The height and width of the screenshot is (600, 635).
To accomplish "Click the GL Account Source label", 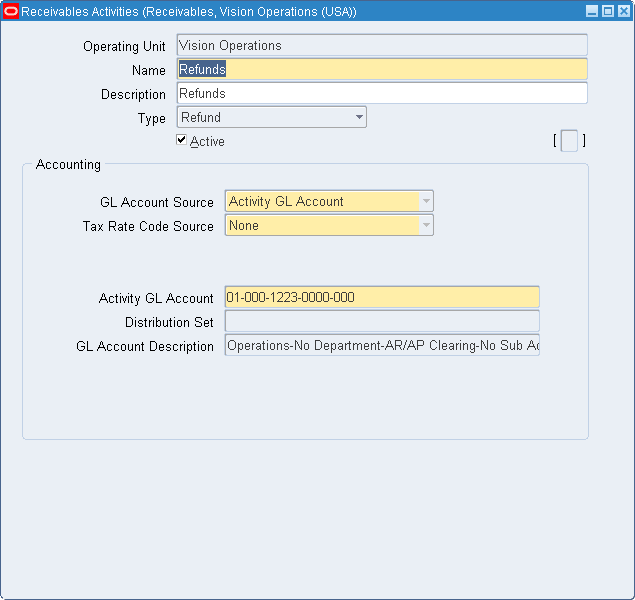I will pos(157,202).
